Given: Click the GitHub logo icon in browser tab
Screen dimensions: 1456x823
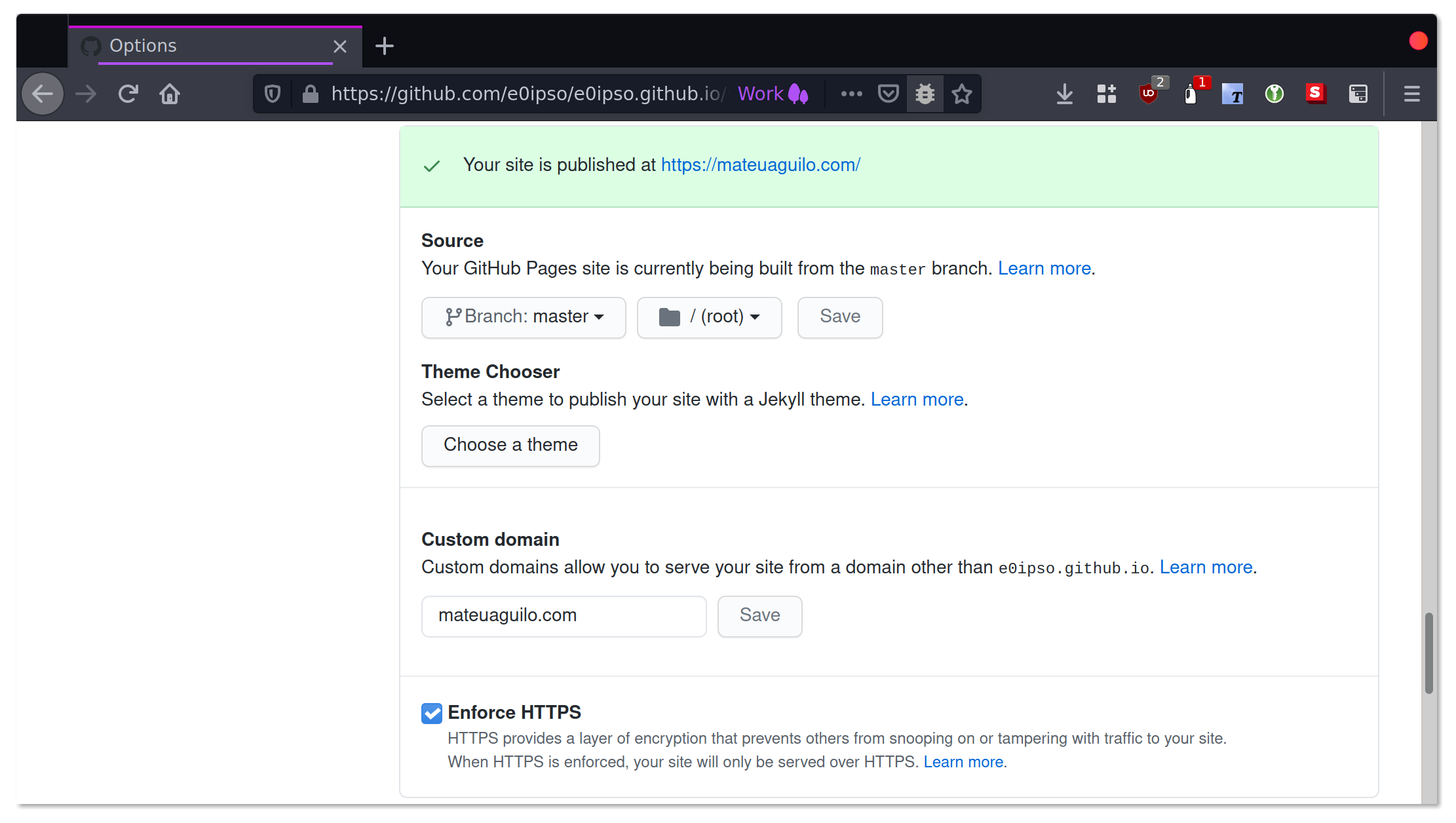Looking at the screenshot, I should pyautogui.click(x=94, y=45).
